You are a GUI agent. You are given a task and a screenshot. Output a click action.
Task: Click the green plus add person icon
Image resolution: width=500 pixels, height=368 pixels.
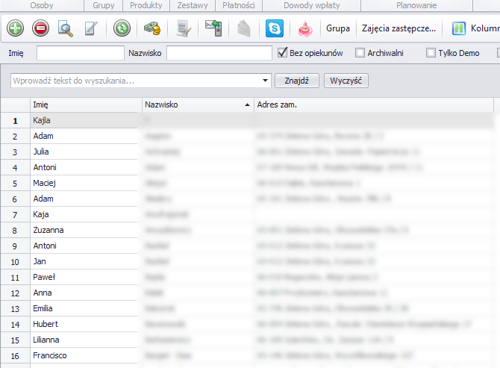click(15, 28)
